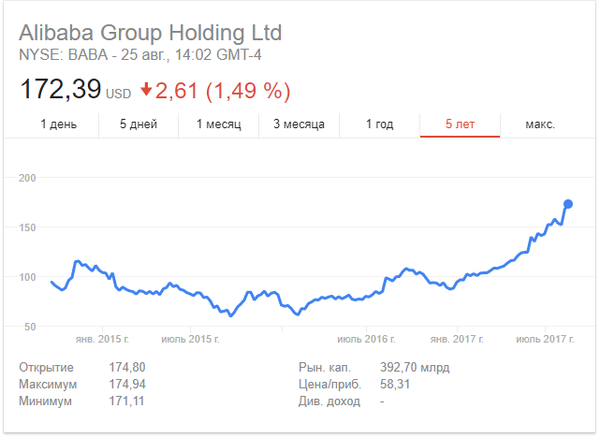Click the 172,39 current price
Viewport: 600px width, 438px height.
click(x=60, y=90)
